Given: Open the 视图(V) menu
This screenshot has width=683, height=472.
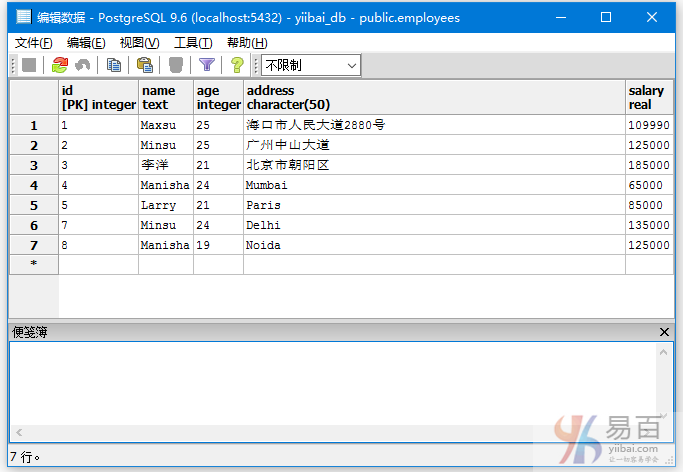Looking at the screenshot, I should click(139, 42).
